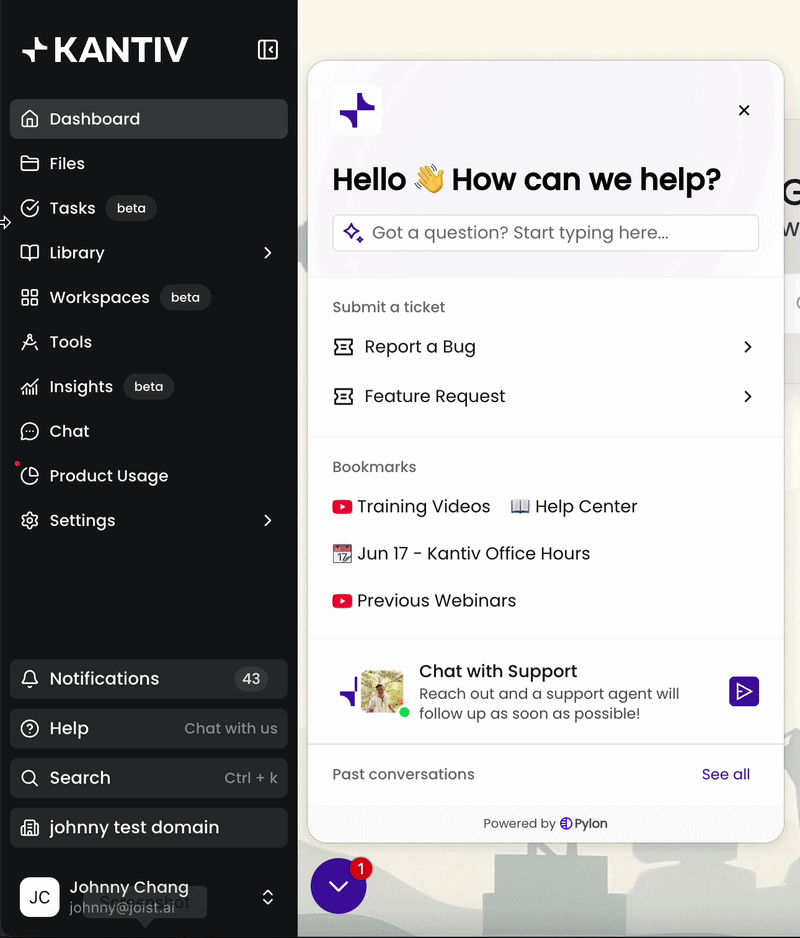Image resolution: width=800 pixels, height=938 pixels.
Task: Open Training Videos bookmark
Action: [412, 507]
